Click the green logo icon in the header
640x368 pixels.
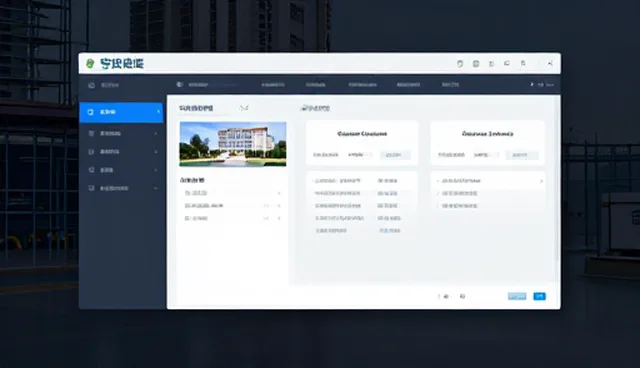pos(90,63)
